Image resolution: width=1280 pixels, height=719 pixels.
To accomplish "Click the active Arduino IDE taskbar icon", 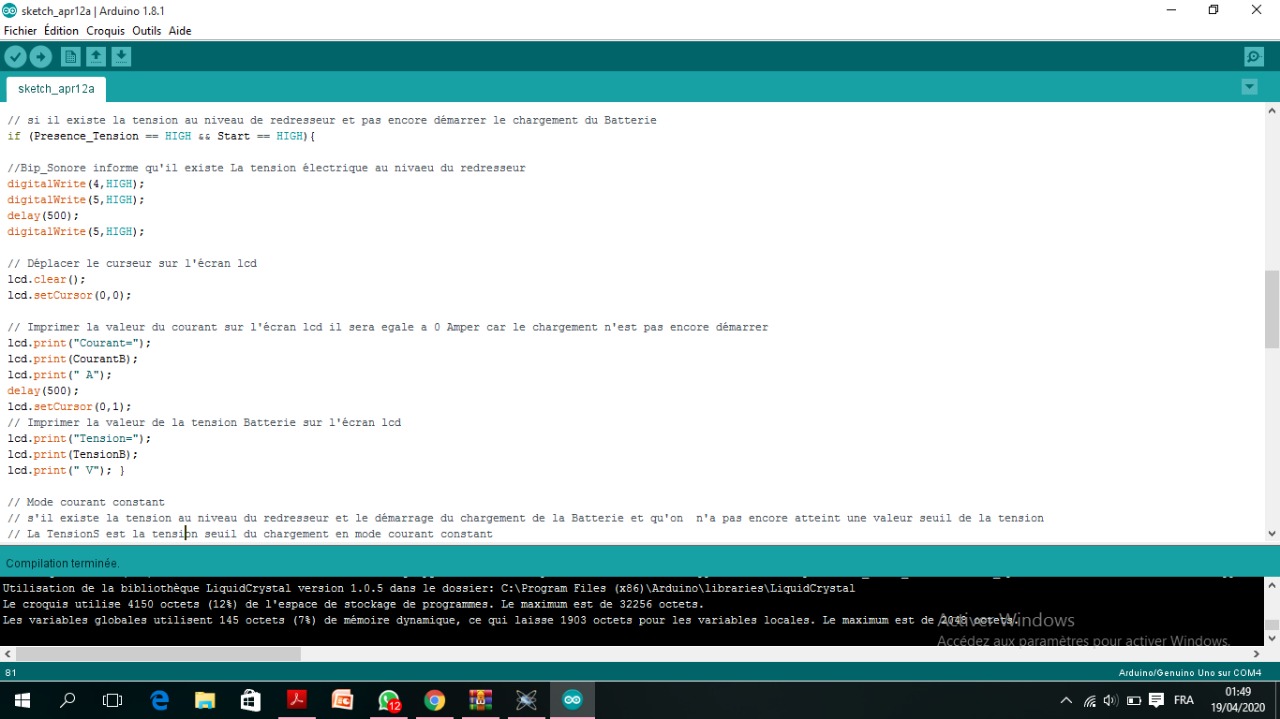I will click(572, 700).
